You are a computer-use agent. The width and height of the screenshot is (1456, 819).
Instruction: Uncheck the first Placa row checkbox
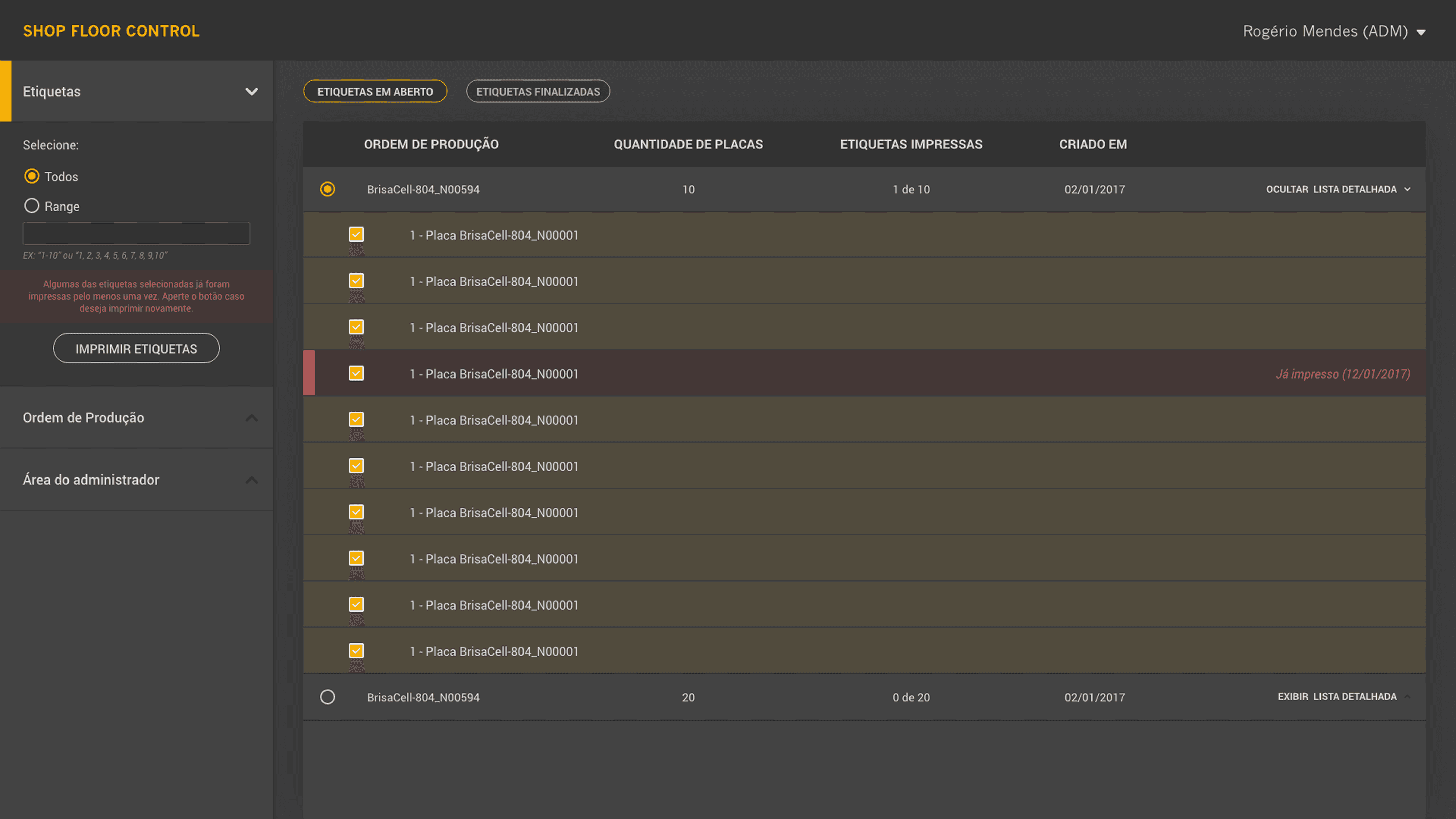[x=356, y=235]
